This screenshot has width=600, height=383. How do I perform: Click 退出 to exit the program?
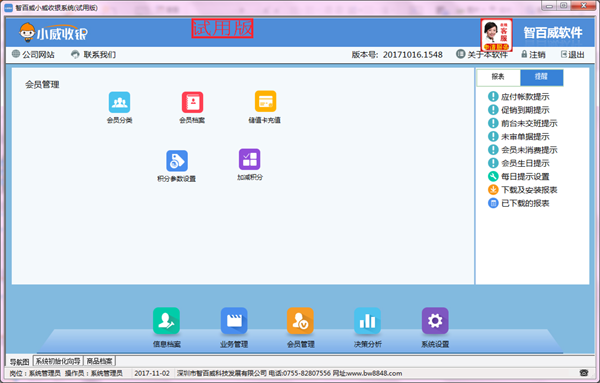pyautogui.click(x=573, y=54)
